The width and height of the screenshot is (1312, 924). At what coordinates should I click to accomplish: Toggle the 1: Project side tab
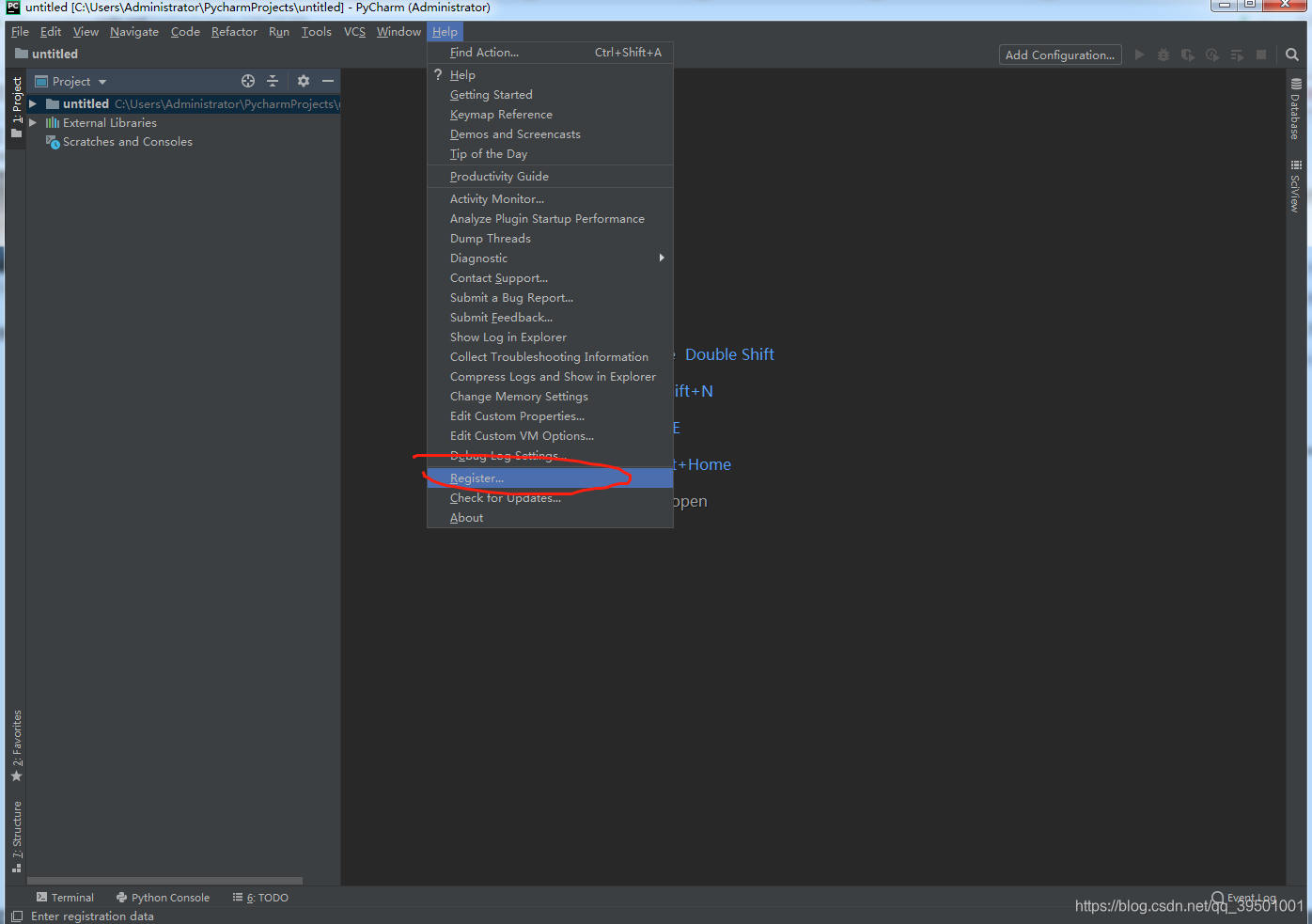[x=16, y=107]
